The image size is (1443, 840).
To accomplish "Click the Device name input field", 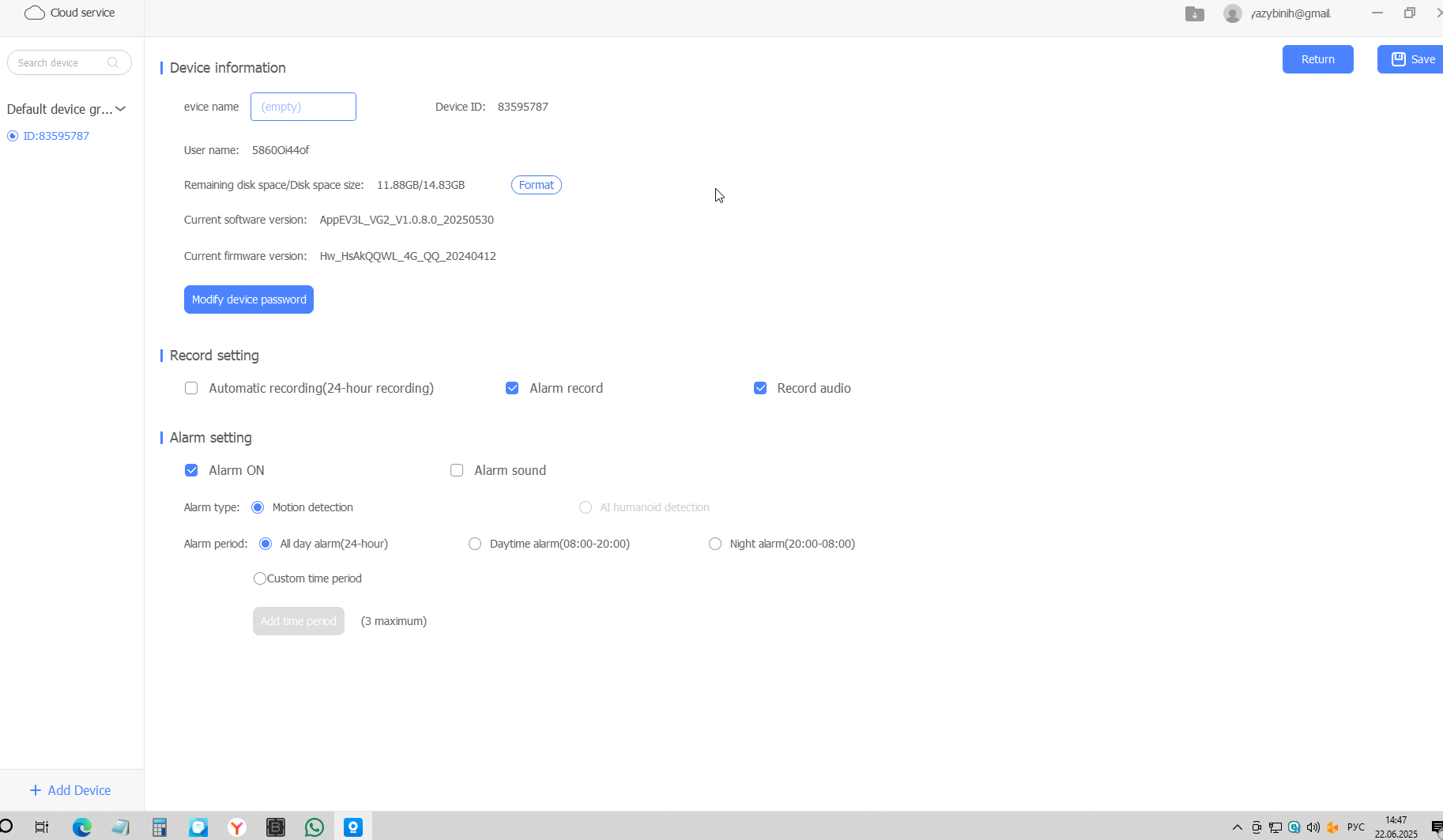I will point(303,107).
